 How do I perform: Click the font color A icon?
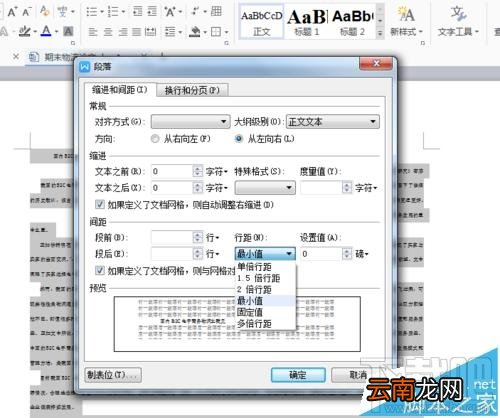[x=46, y=31]
